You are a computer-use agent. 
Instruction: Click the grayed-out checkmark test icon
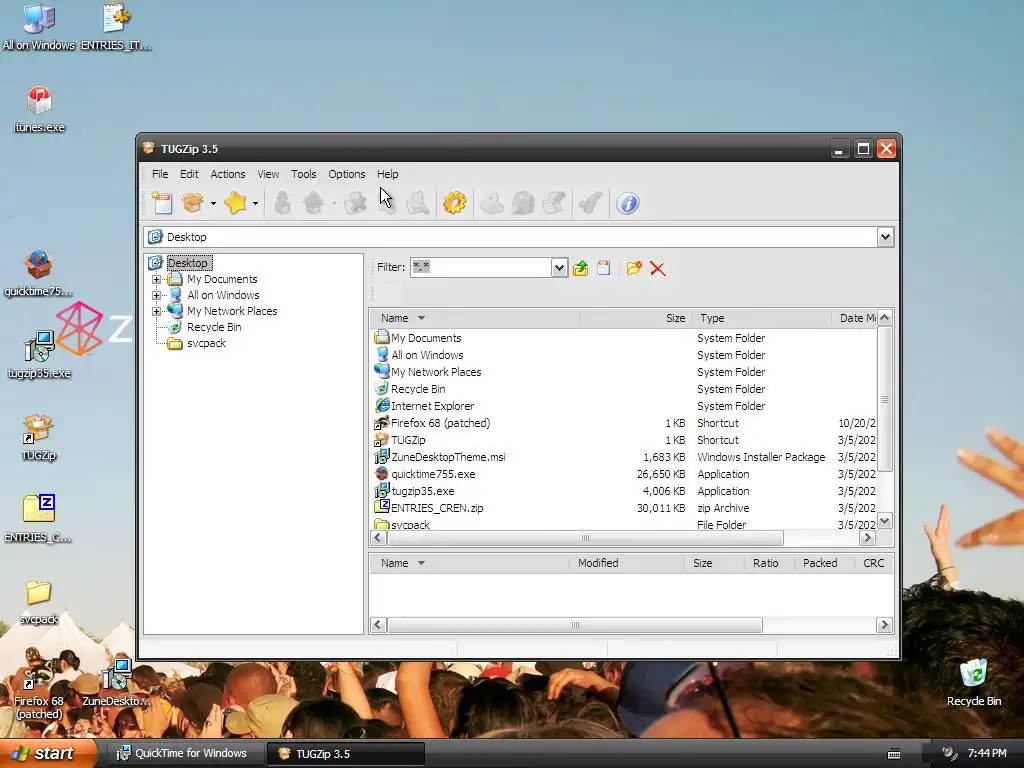(x=590, y=203)
